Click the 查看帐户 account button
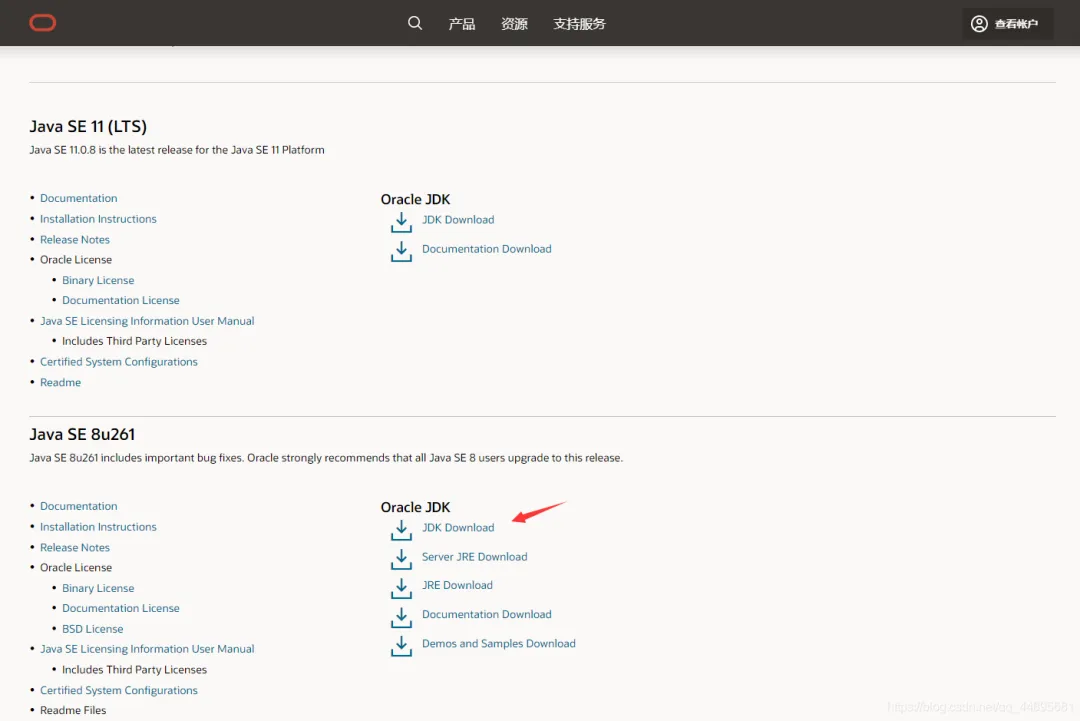 pyautogui.click(x=1008, y=24)
